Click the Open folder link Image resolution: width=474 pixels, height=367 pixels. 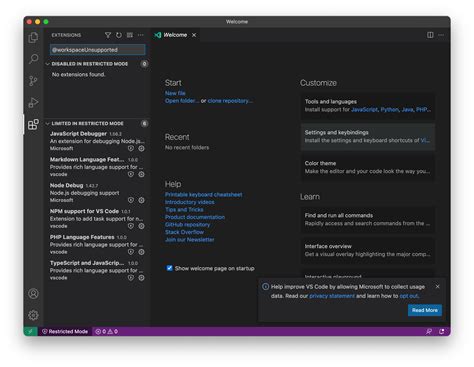click(182, 101)
